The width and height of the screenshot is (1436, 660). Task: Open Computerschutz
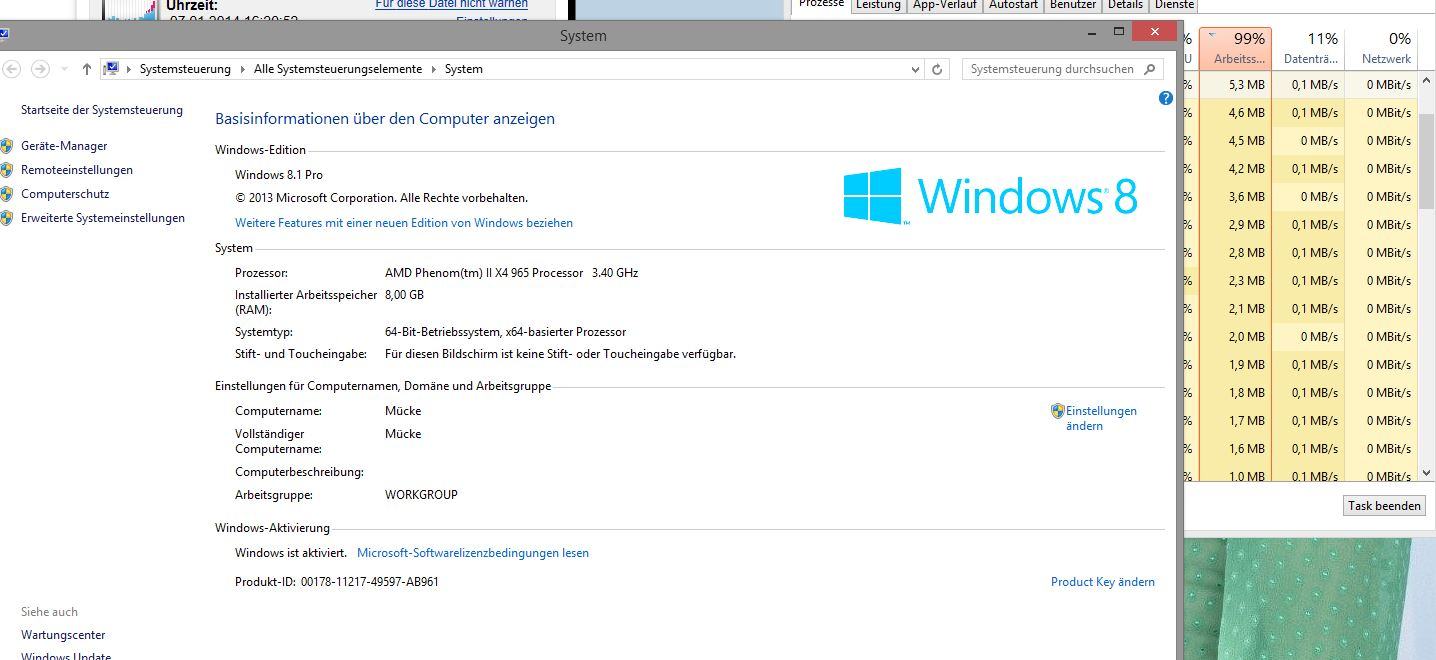point(65,194)
